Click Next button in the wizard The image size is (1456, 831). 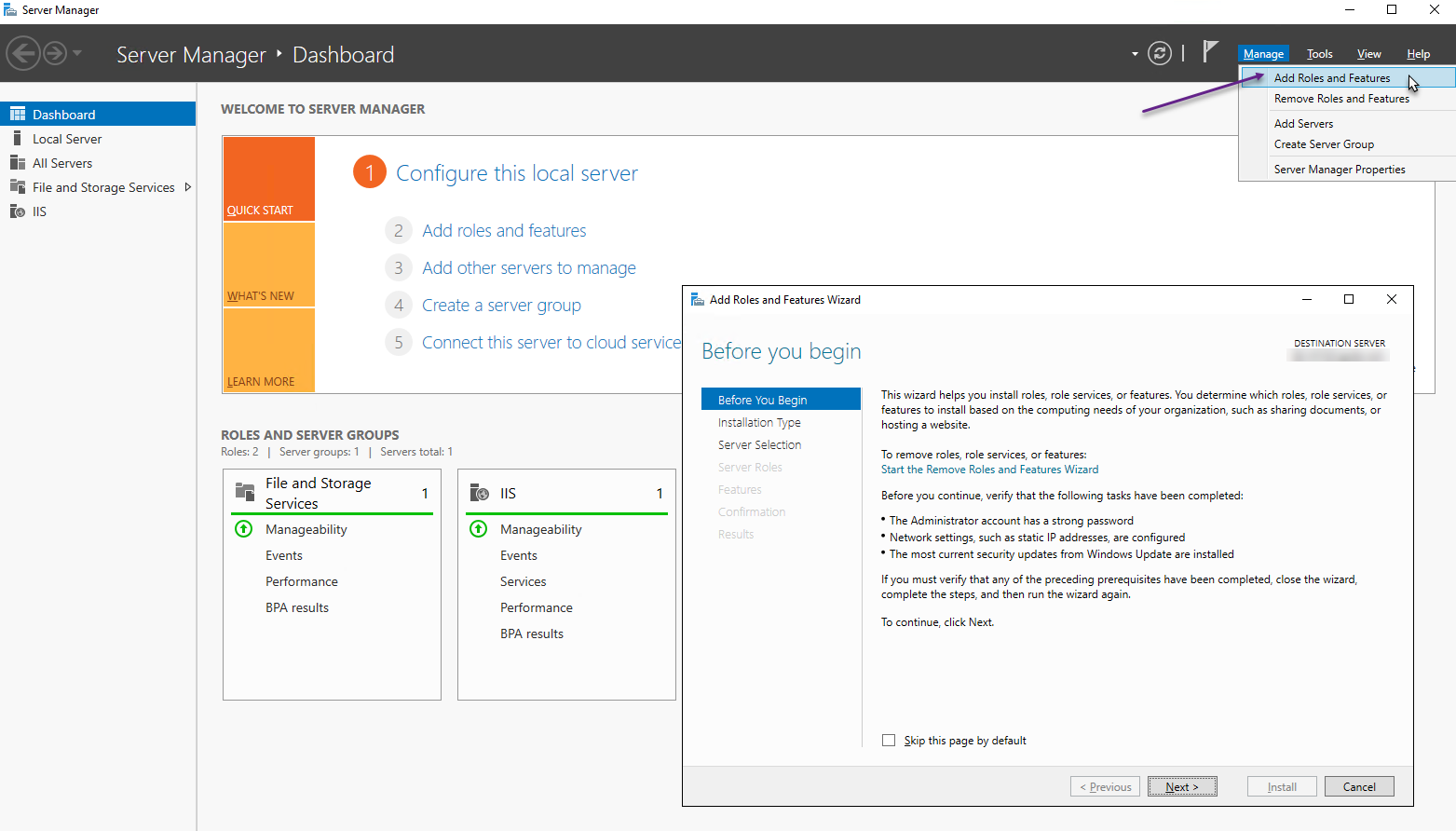pos(1182,787)
